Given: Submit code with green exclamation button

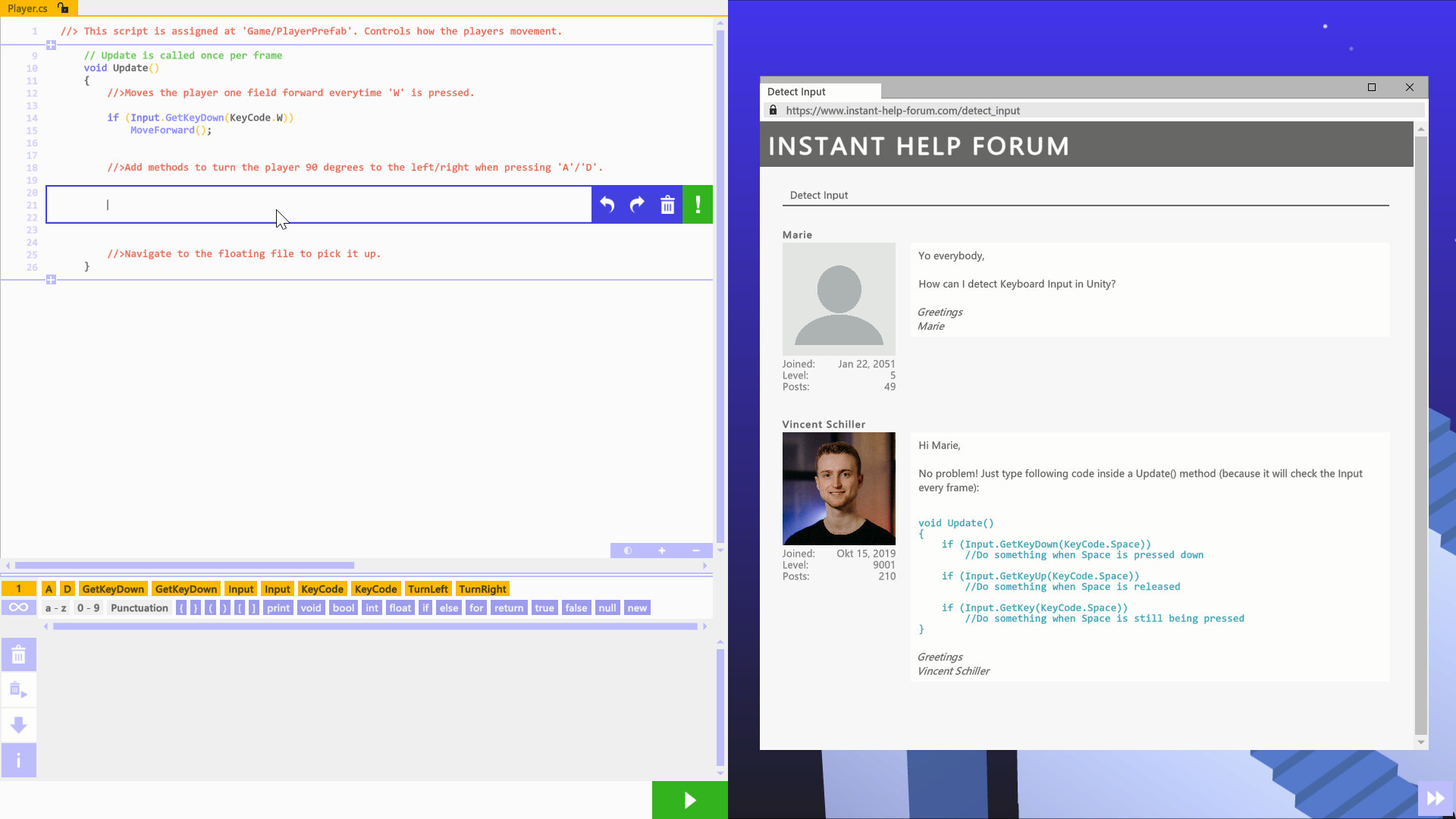Looking at the screenshot, I should (x=698, y=205).
